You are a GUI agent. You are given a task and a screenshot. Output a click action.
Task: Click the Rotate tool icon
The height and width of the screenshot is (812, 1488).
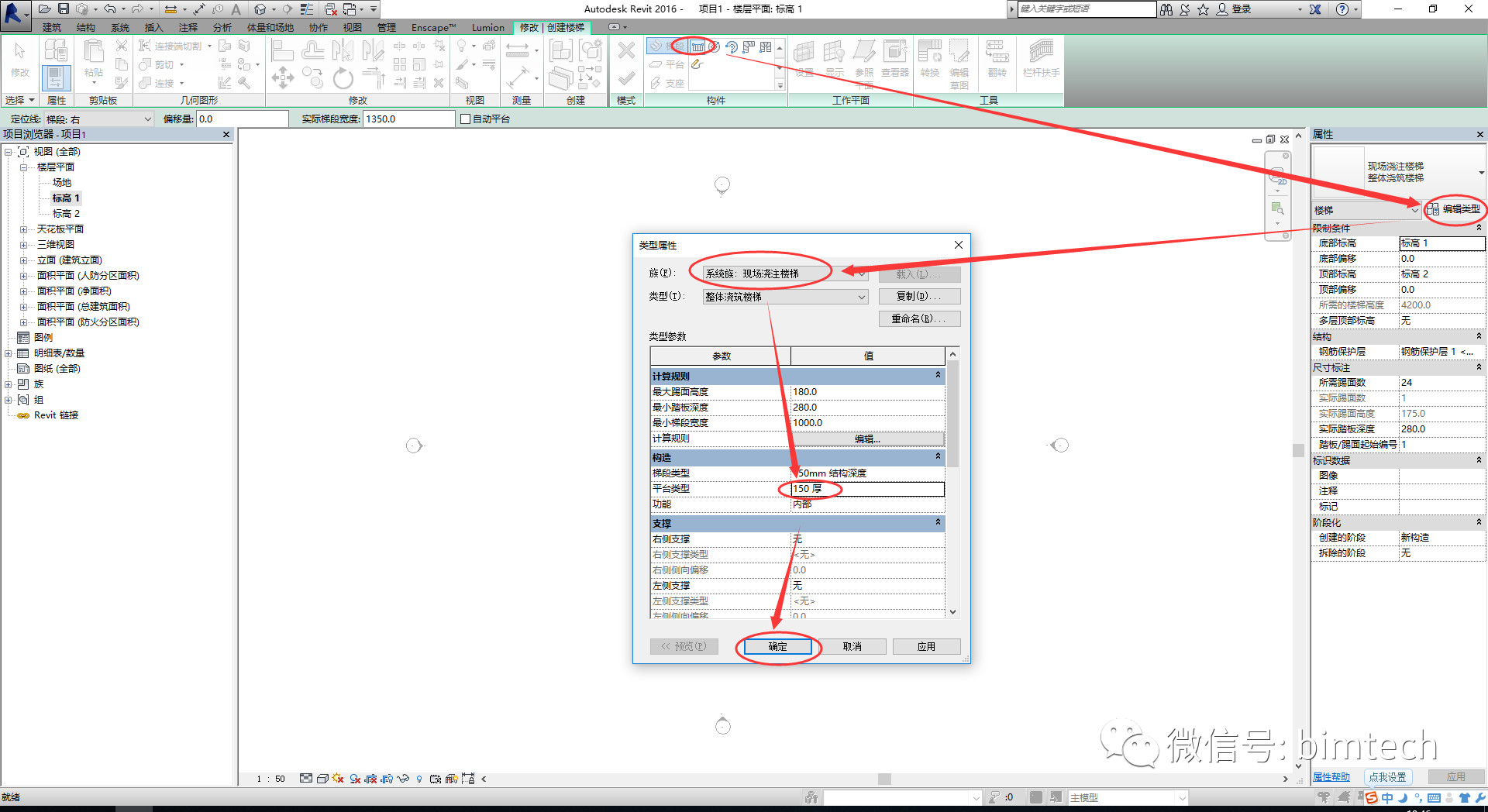tap(343, 78)
